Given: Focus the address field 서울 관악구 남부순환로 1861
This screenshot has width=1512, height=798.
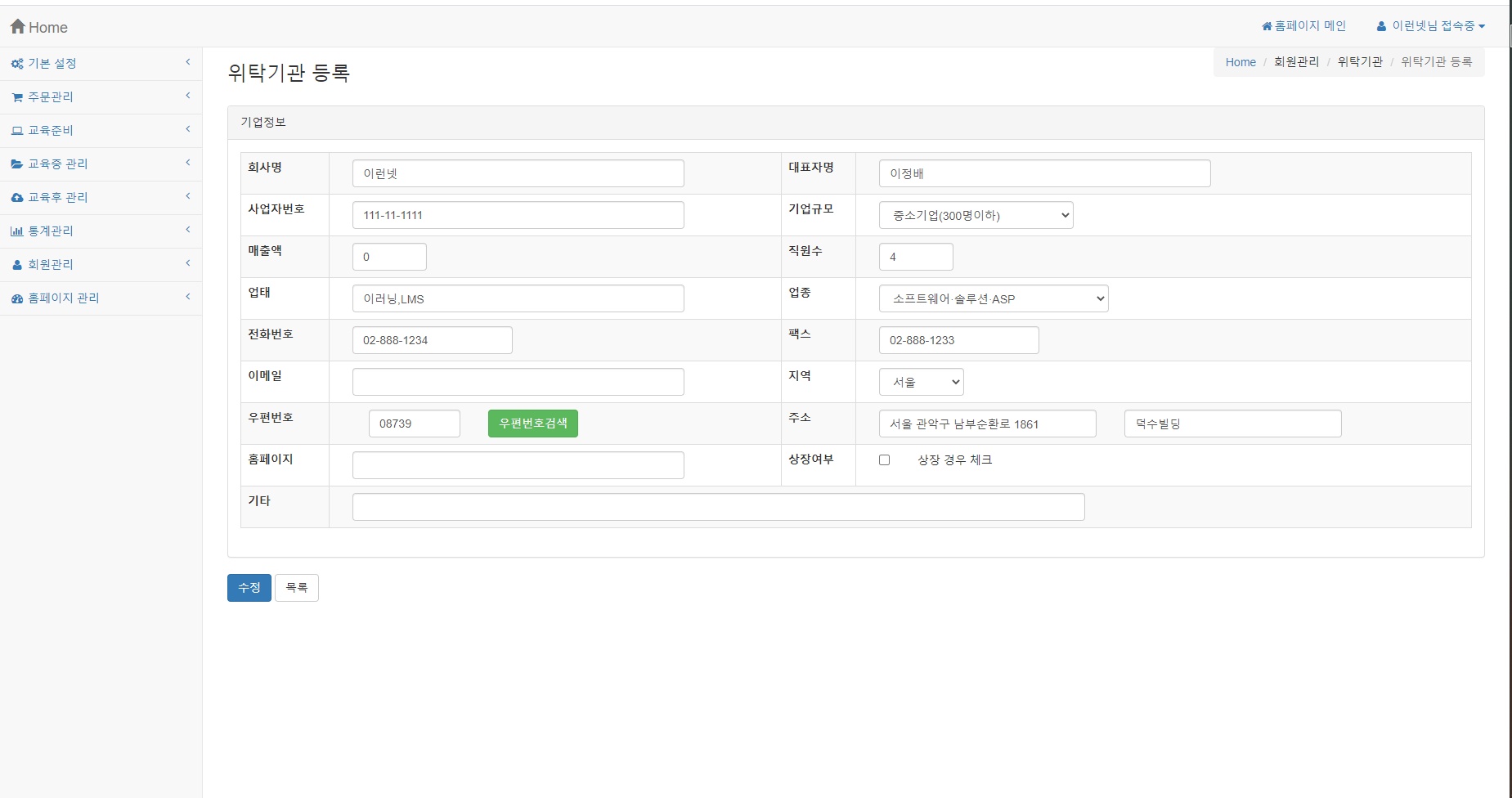Looking at the screenshot, I should [x=988, y=424].
